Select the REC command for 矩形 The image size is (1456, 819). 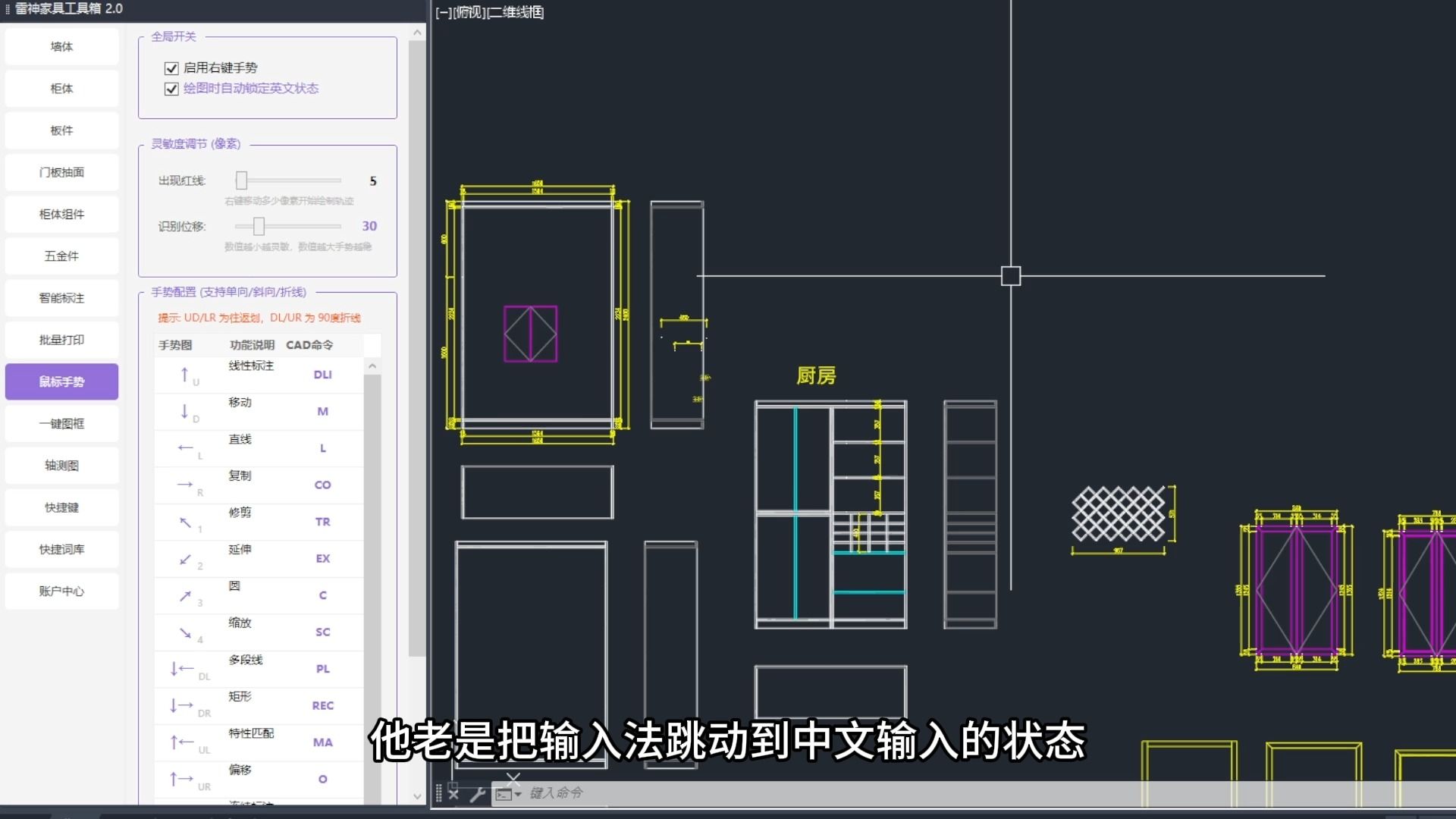click(x=322, y=705)
